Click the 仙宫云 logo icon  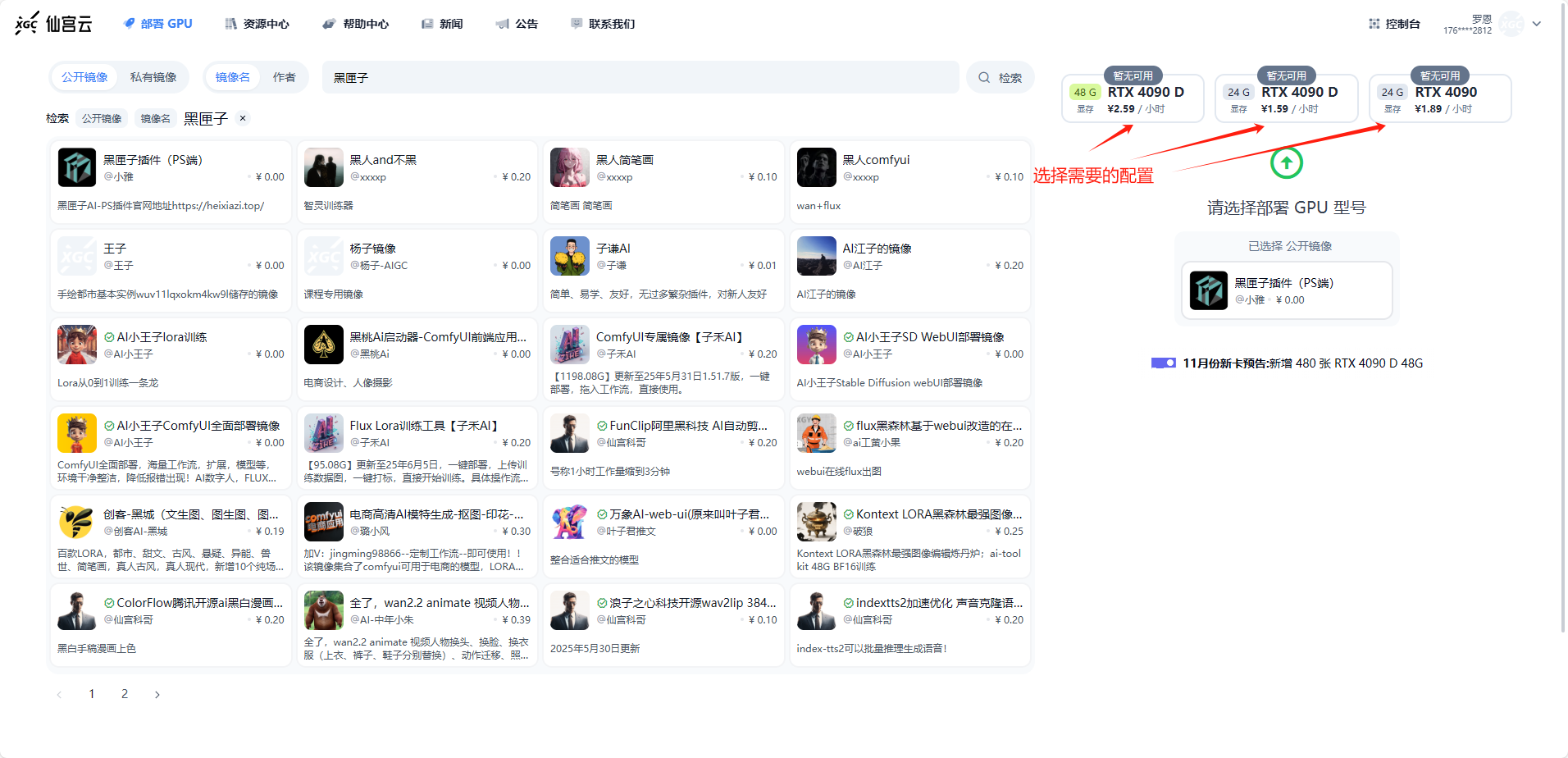(27, 23)
